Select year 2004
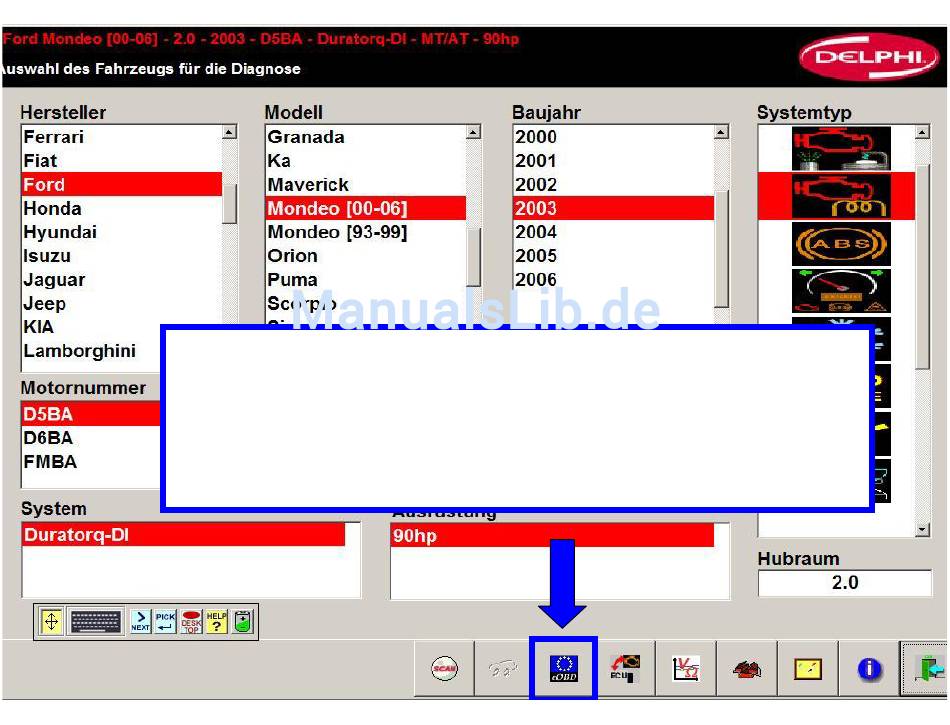This screenshot has height=725, width=950. click(614, 232)
